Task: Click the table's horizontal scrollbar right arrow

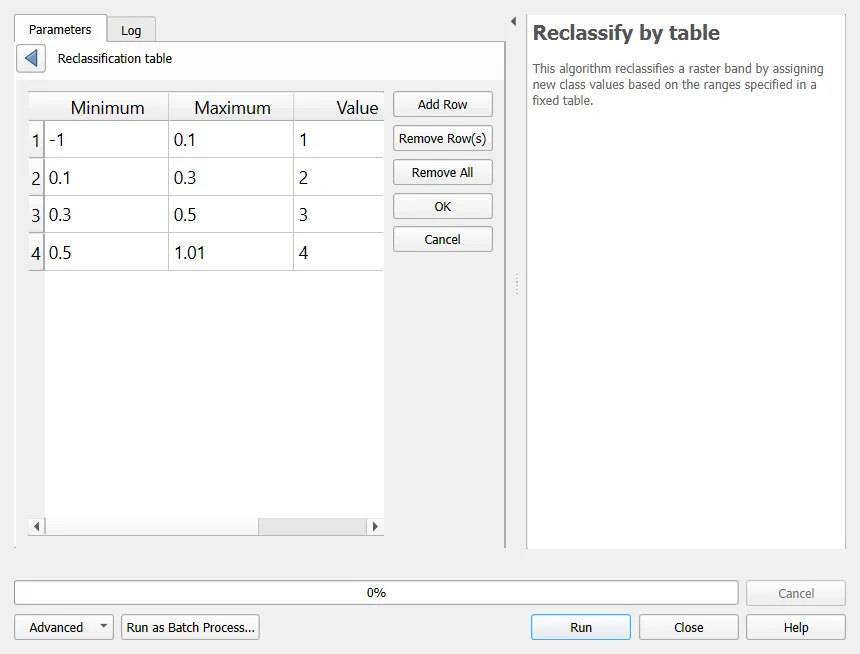Action: pyautogui.click(x=375, y=527)
